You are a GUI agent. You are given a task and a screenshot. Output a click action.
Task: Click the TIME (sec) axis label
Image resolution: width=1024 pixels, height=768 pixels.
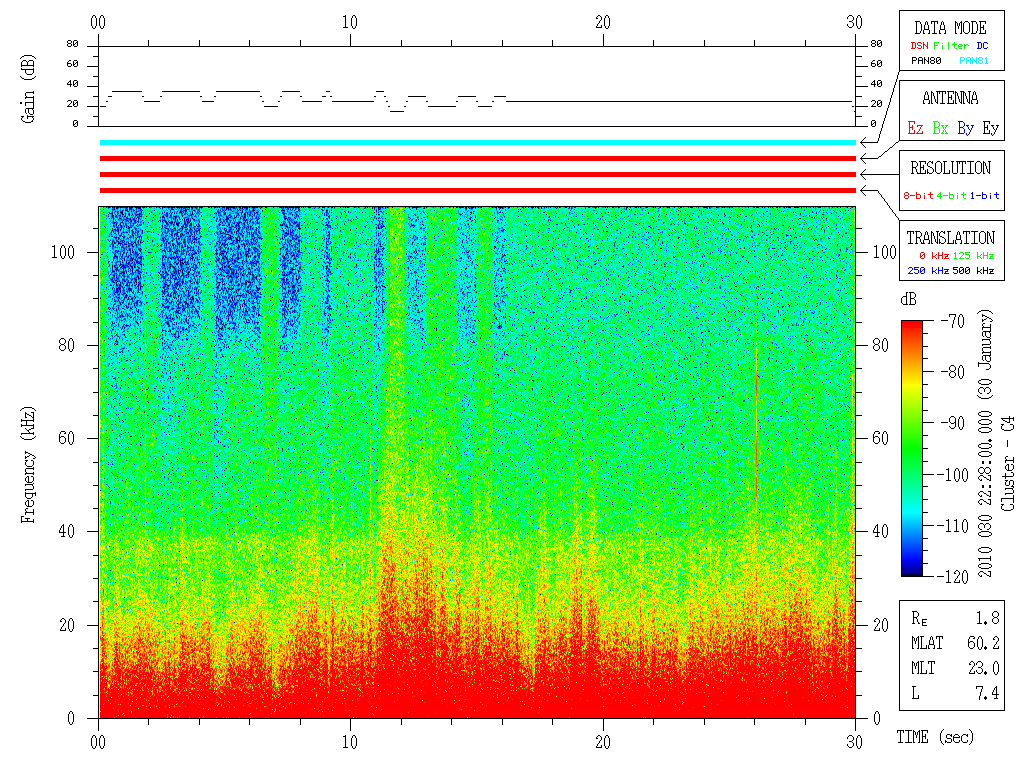(x=935, y=737)
